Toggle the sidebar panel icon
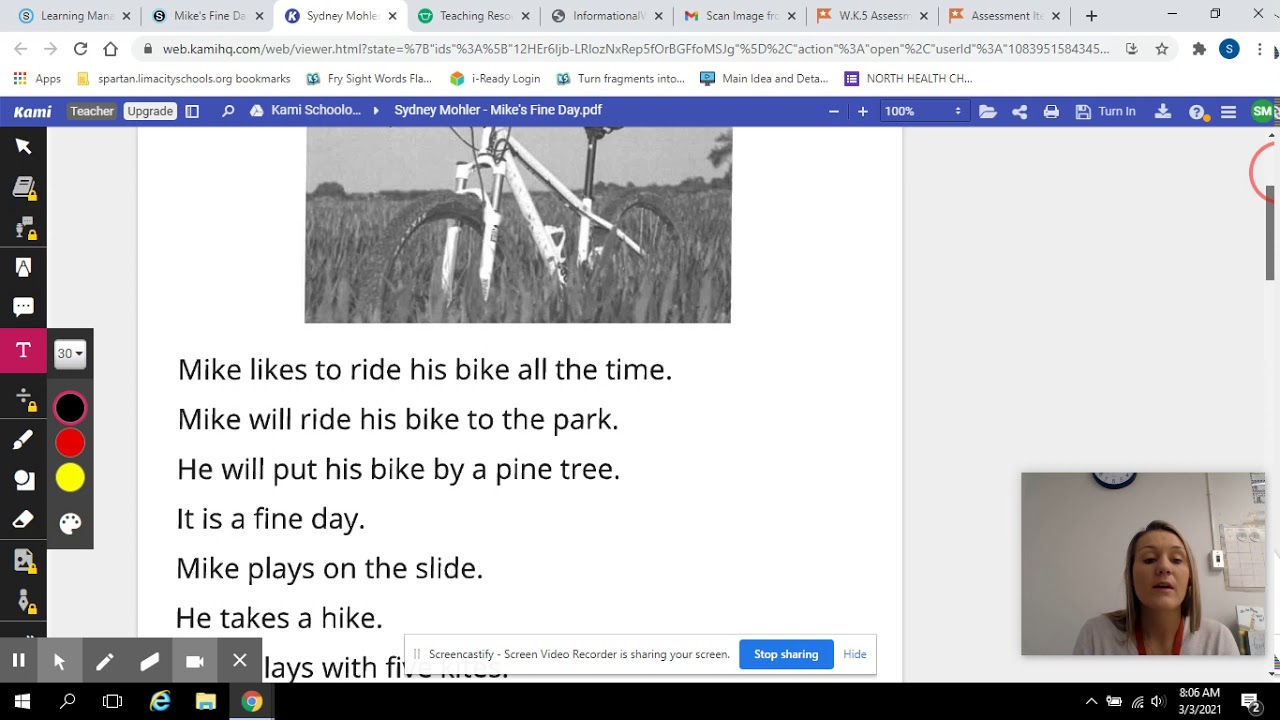The width and height of the screenshot is (1280, 720). point(192,111)
